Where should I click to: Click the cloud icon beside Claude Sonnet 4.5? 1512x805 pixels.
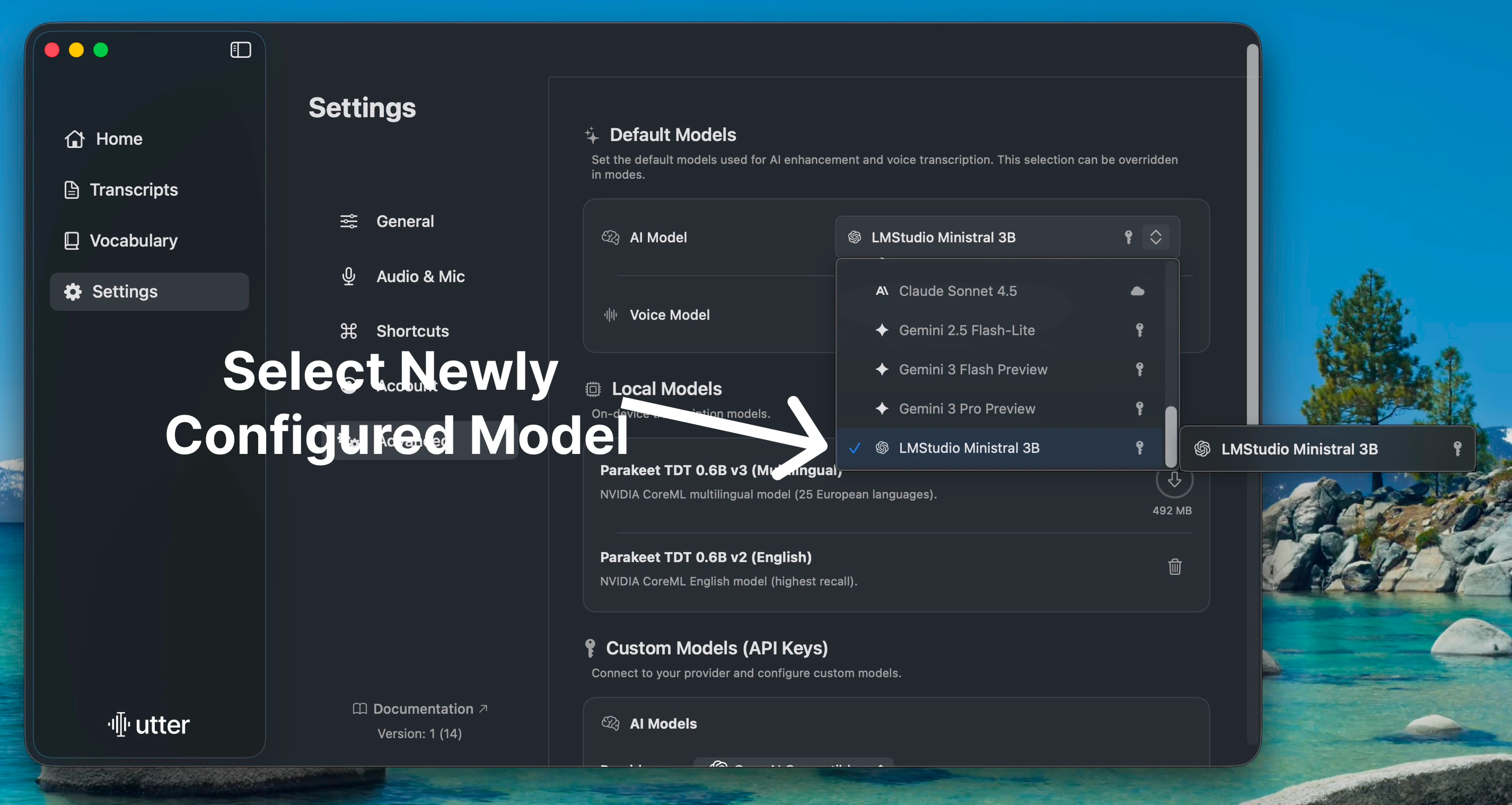click(1138, 291)
